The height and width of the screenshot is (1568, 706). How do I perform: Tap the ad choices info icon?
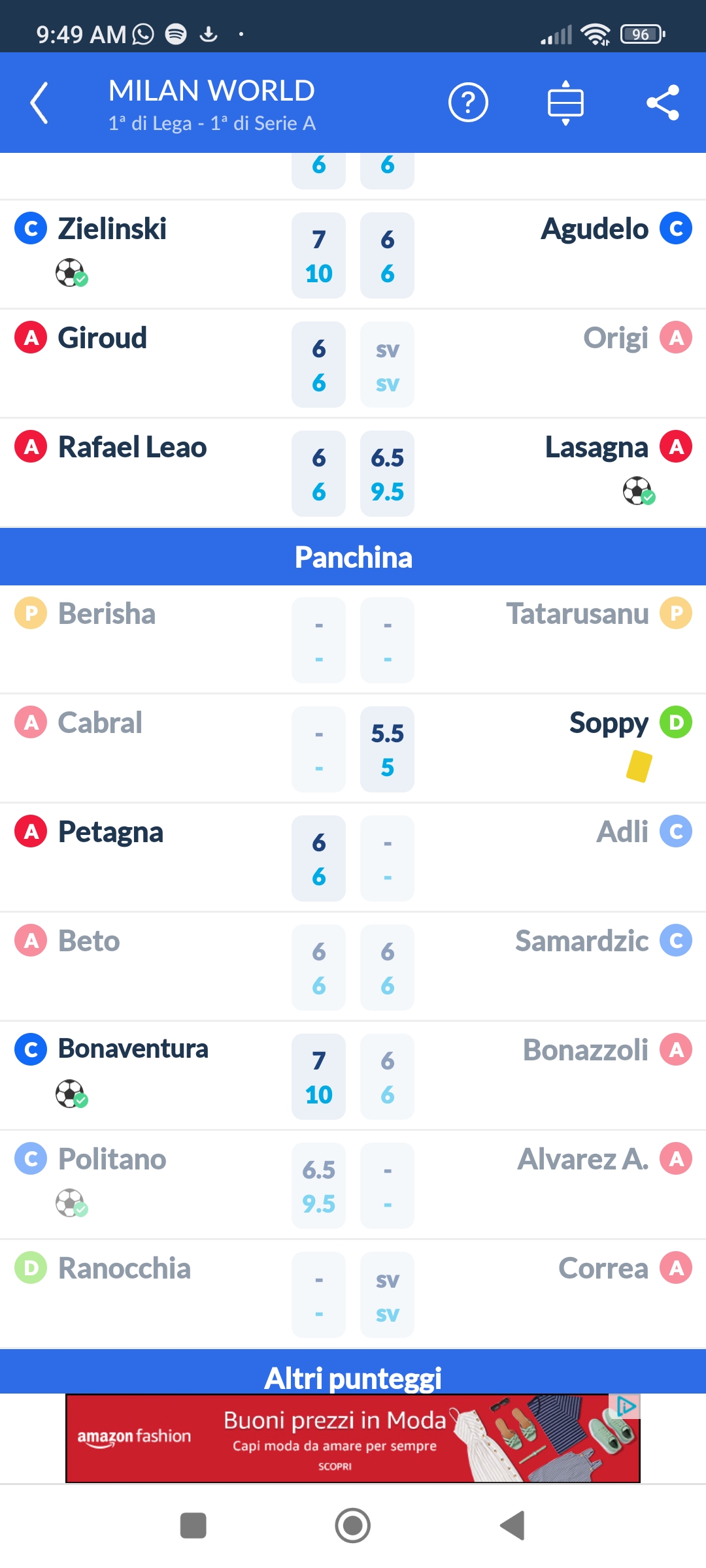pyautogui.click(x=626, y=1406)
